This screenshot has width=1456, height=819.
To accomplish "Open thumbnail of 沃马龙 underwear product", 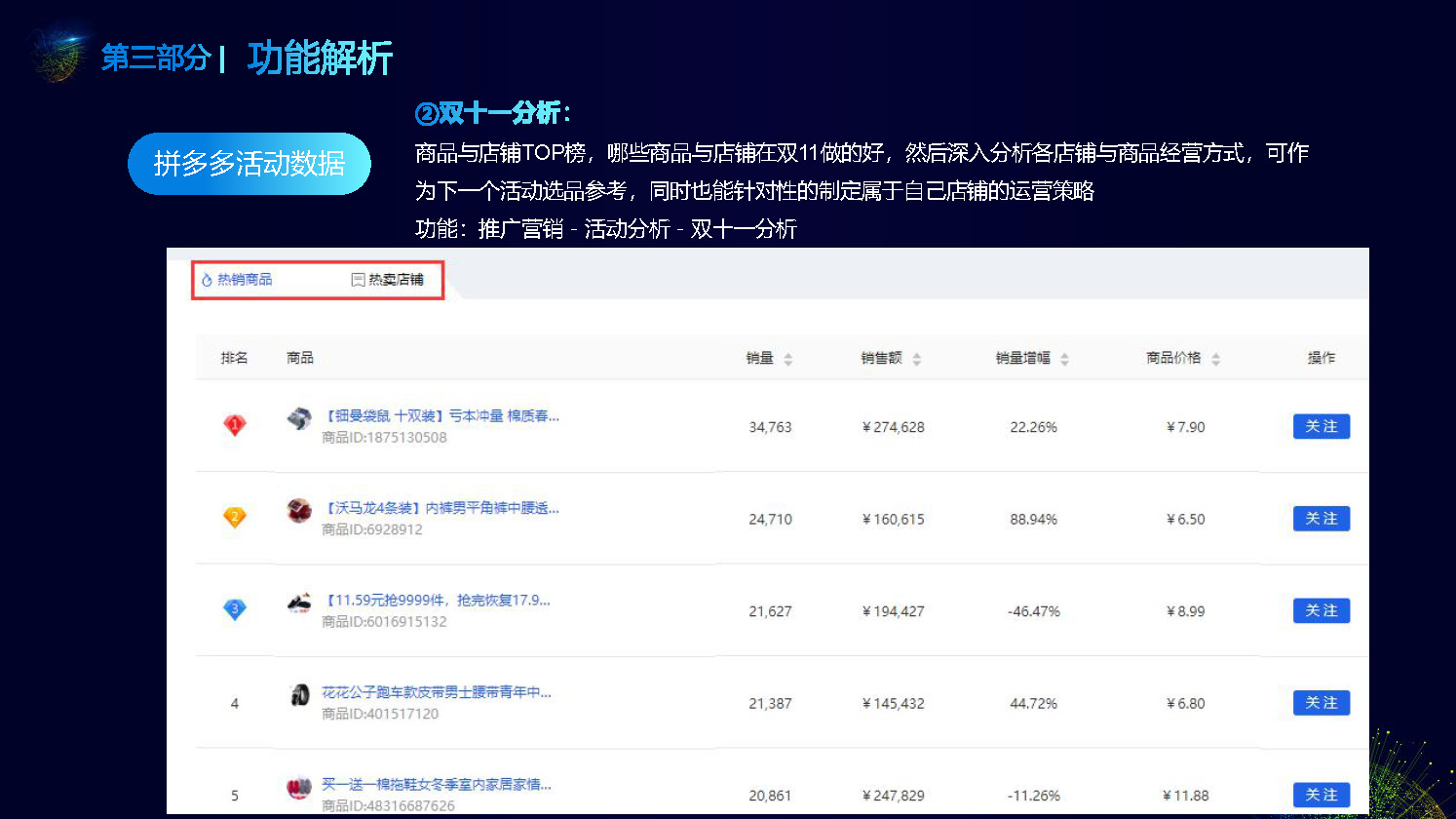I will pyautogui.click(x=299, y=510).
